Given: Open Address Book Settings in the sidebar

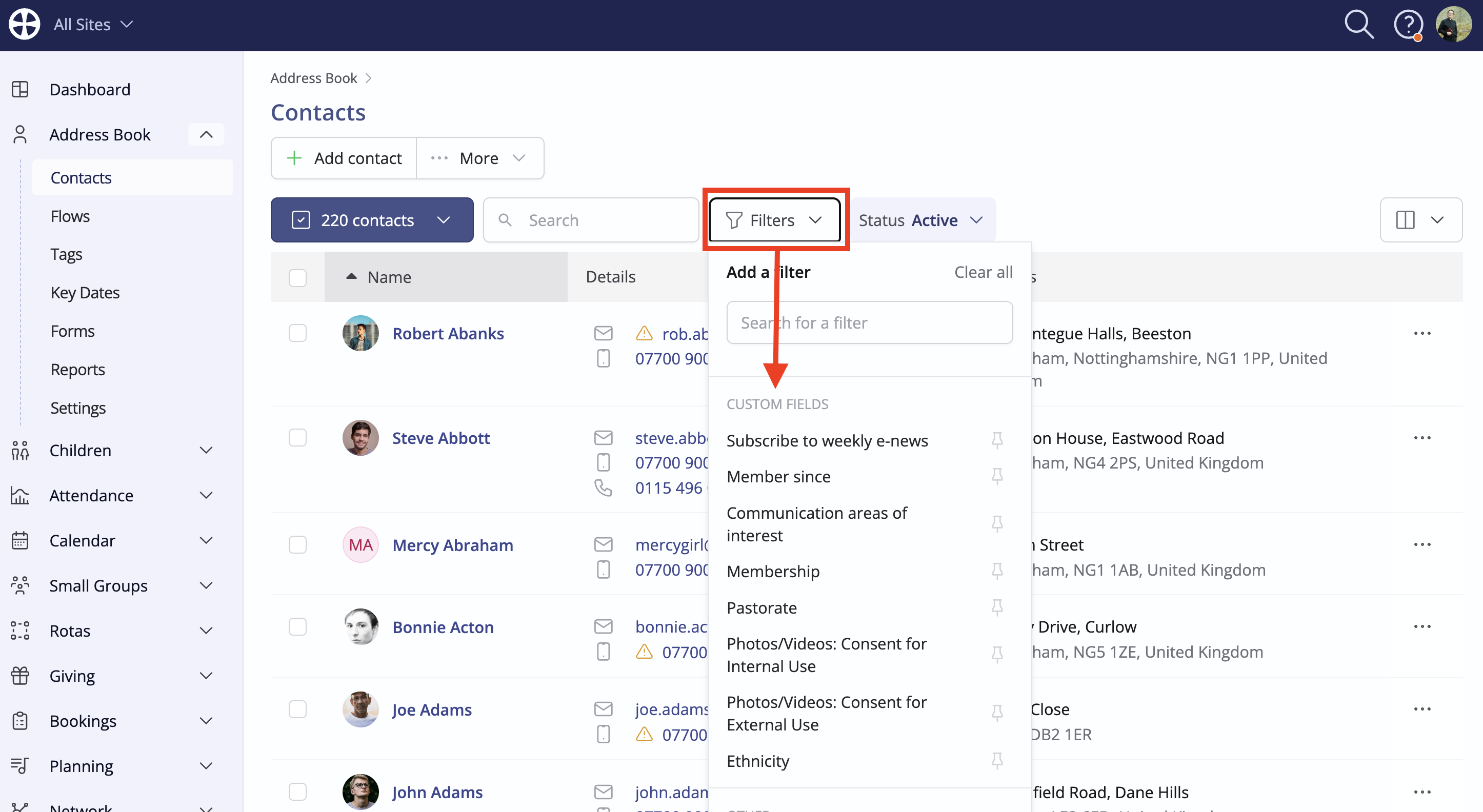Looking at the screenshot, I should pyautogui.click(x=78, y=408).
